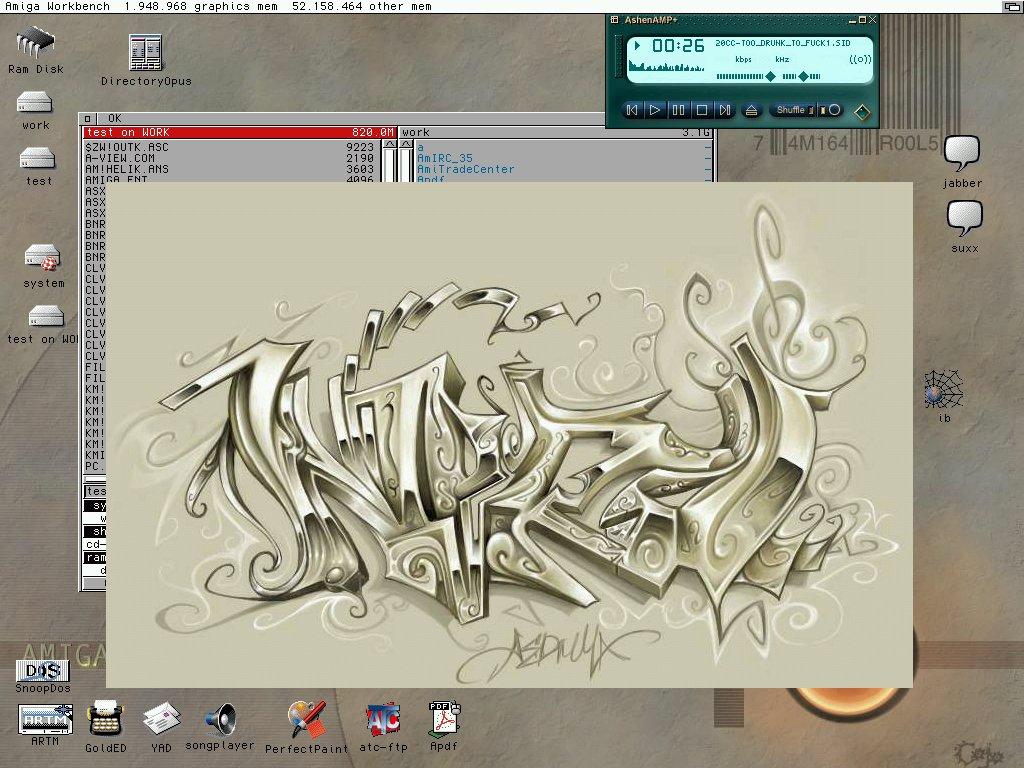Stop playback in AshenAMP+
Screen dimensions: 1024x768
(x=702, y=110)
